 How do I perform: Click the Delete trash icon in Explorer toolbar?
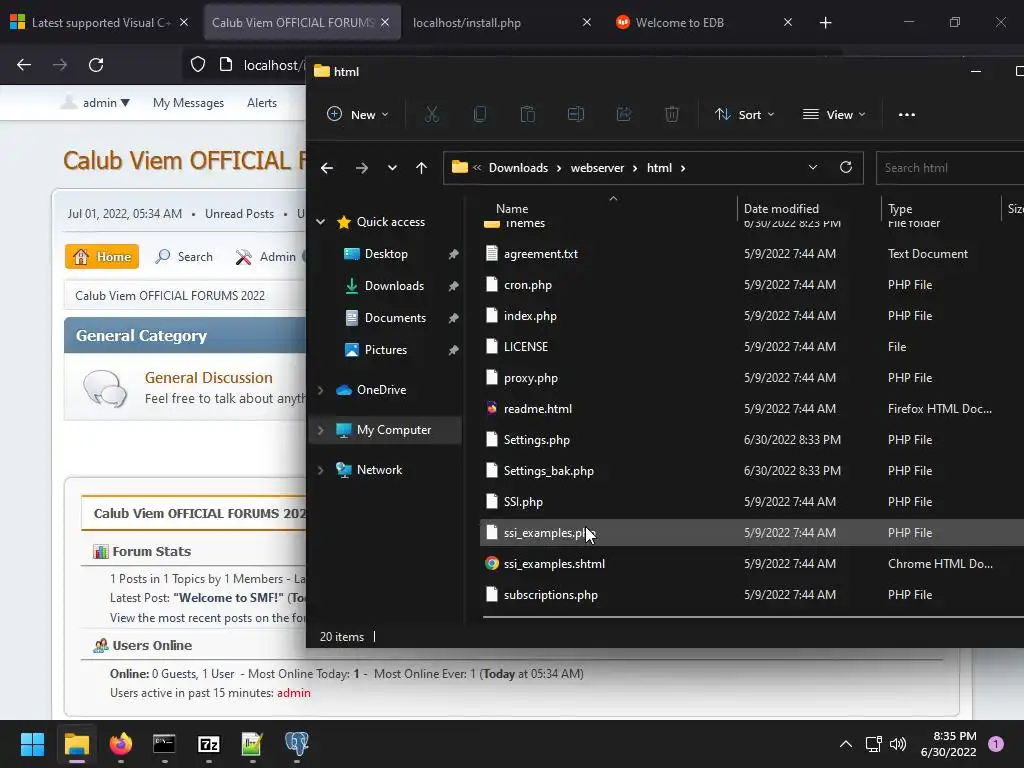[x=671, y=114]
